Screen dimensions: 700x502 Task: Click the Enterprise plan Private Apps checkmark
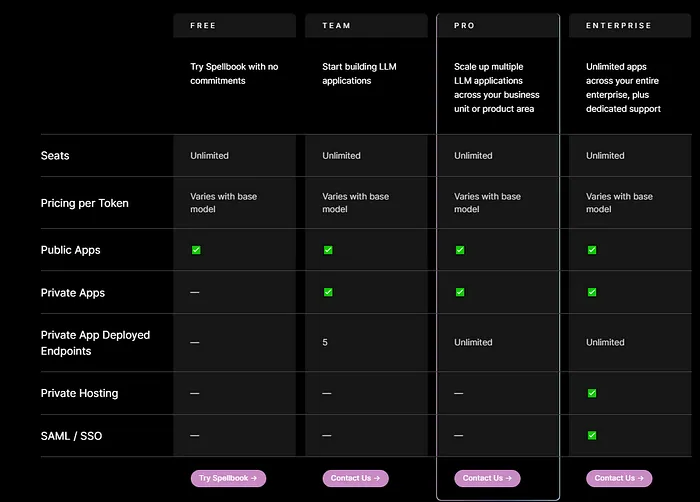[x=592, y=292]
